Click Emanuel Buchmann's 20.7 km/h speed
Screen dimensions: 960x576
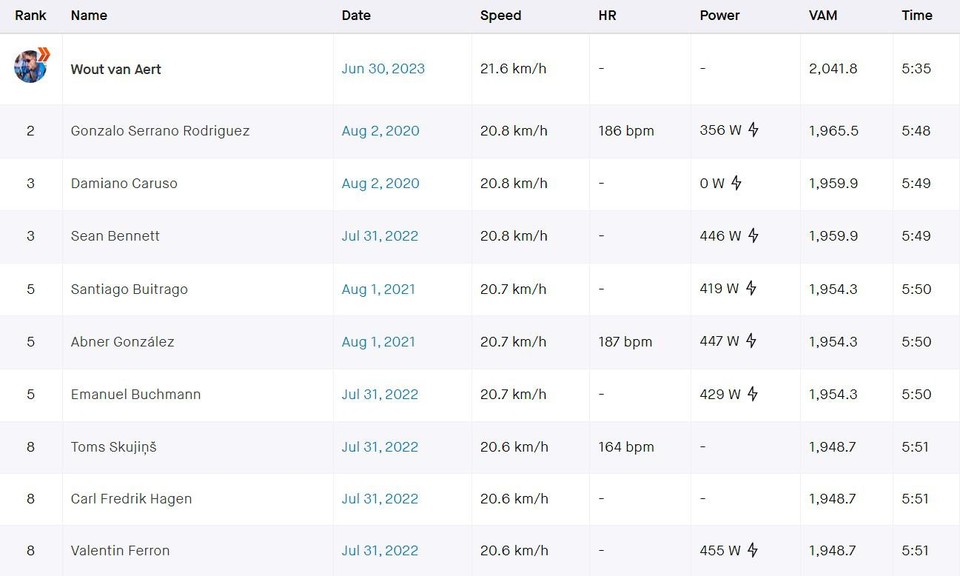click(513, 394)
